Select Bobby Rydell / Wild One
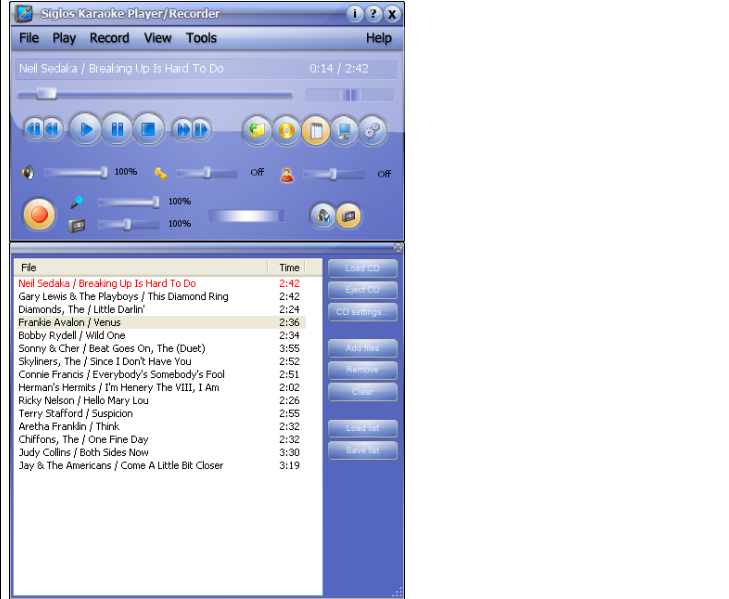 click(161, 335)
